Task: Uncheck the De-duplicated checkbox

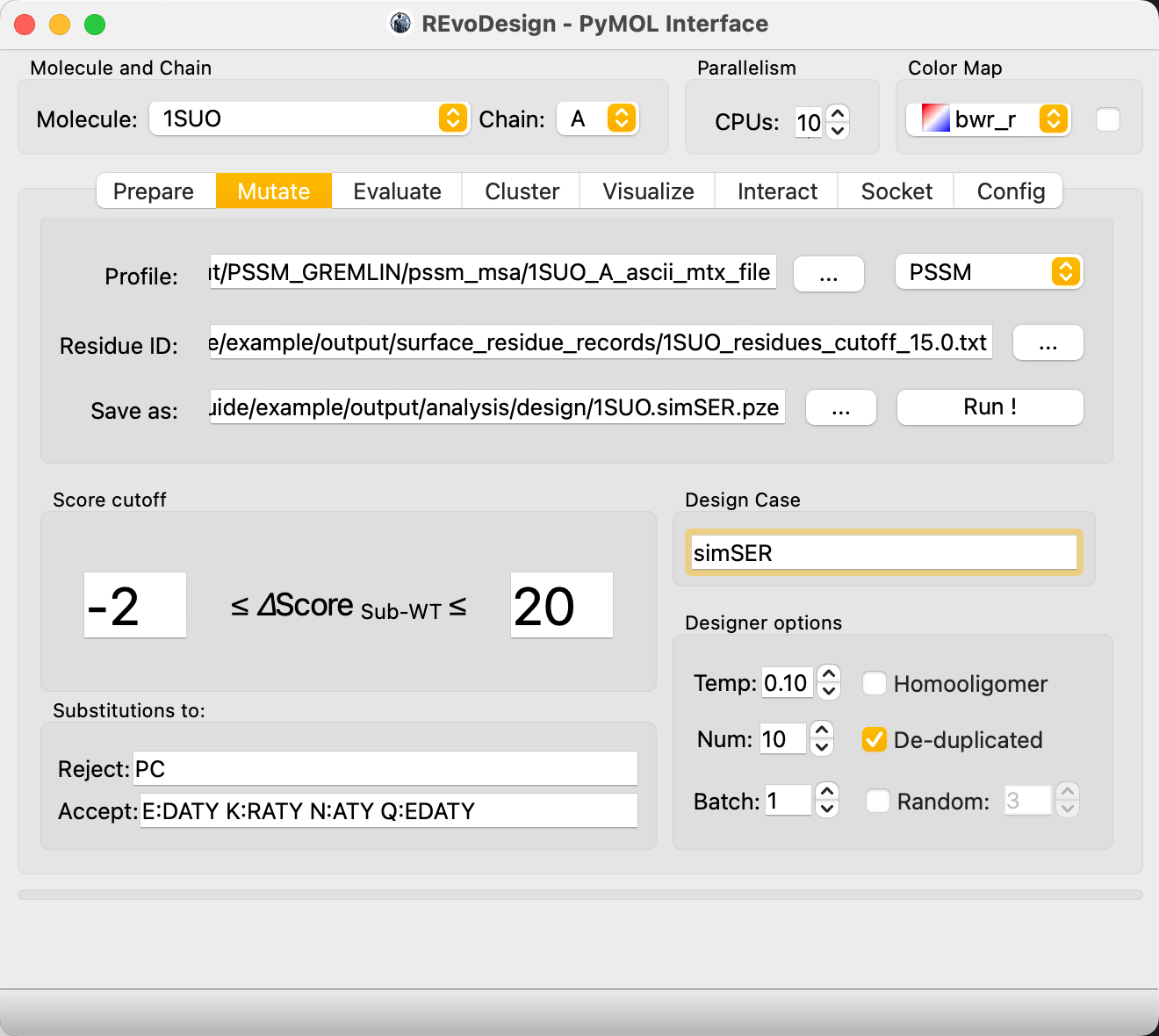Action: click(x=875, y=739)
